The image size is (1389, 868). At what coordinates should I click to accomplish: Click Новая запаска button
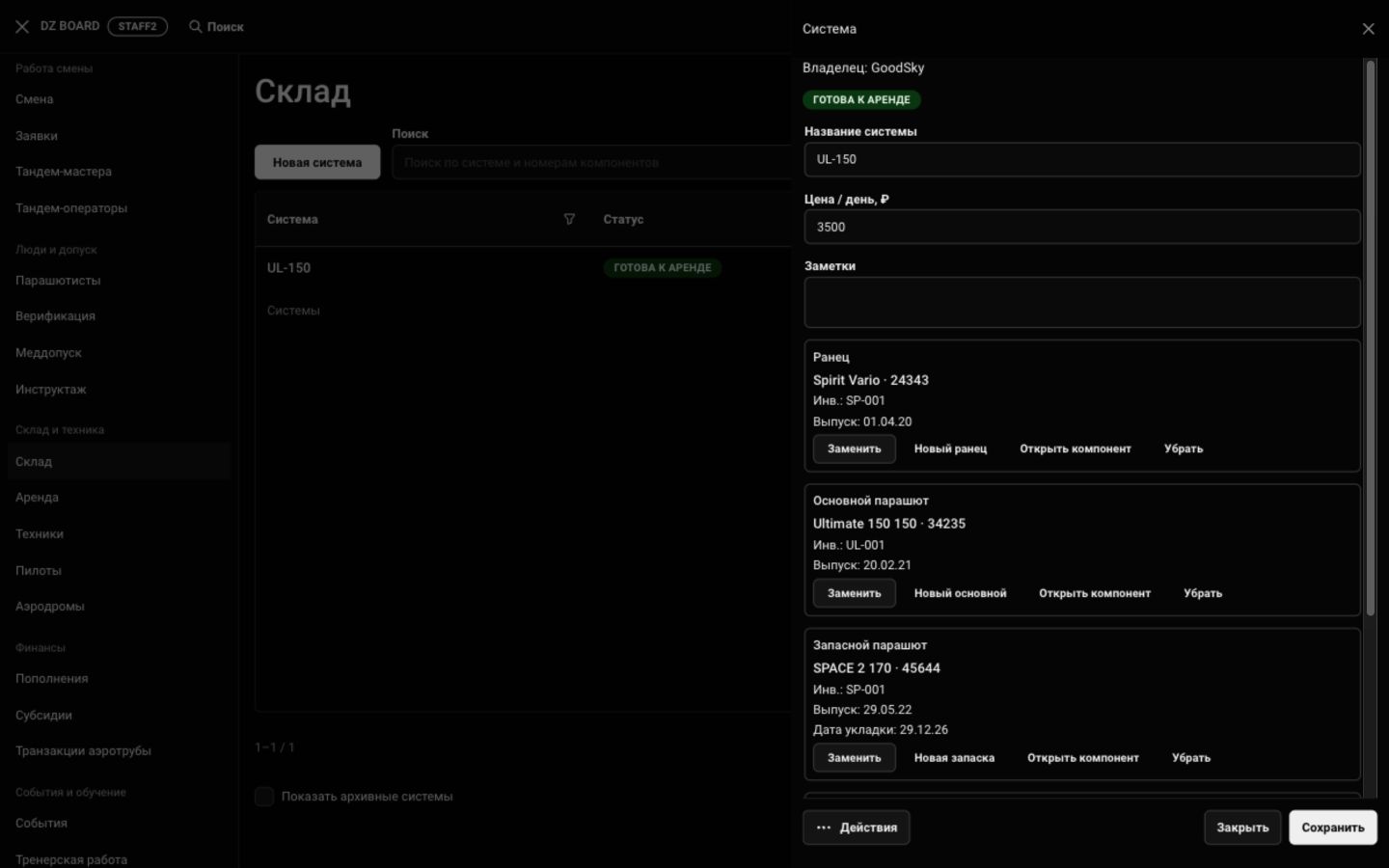click(954, 758)
